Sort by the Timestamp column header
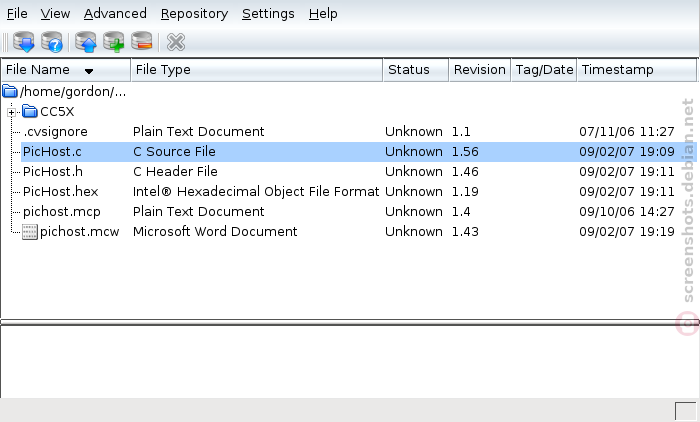The width and height of the screenshot is (700, 422). pos(637,70)
